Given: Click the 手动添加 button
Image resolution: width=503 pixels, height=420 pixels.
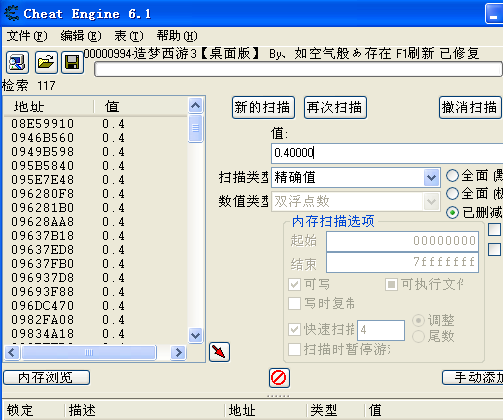Looking at the screenshot, I should pyautogui.click(x=473, y=378).
